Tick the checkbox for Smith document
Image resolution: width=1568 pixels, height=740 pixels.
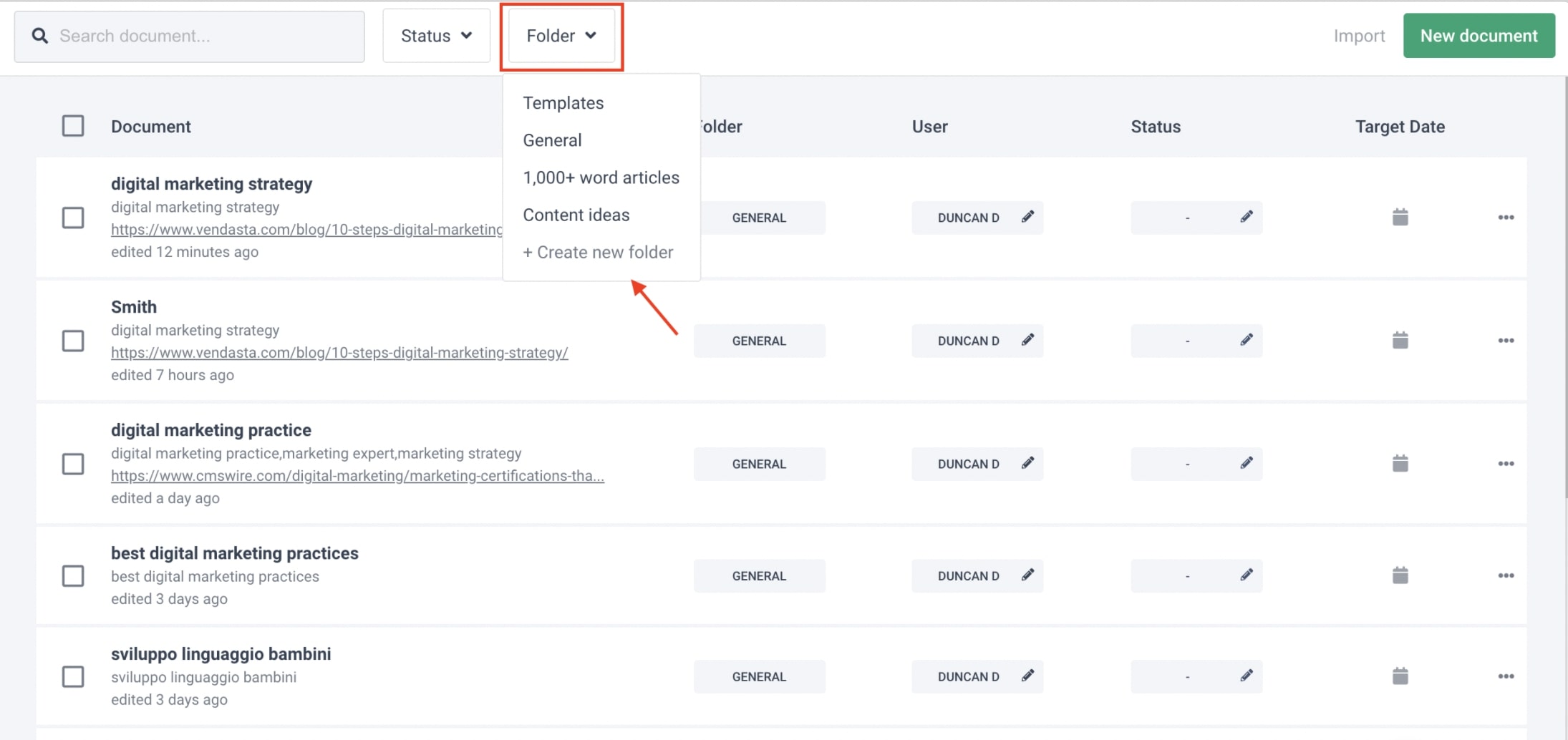pyautogui.click(x=73, y=341)
